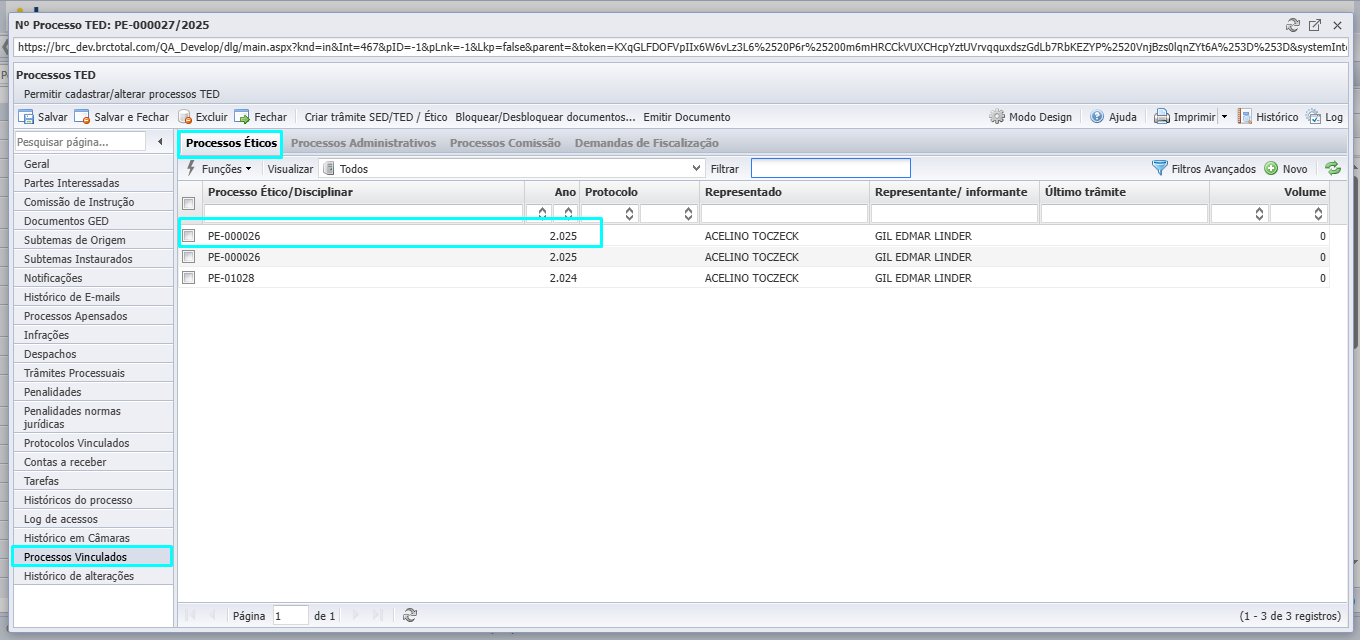The width and height of the screenshot is (1360, 640).
Task: Open the Log viewer
Action: coord(1324,117)
